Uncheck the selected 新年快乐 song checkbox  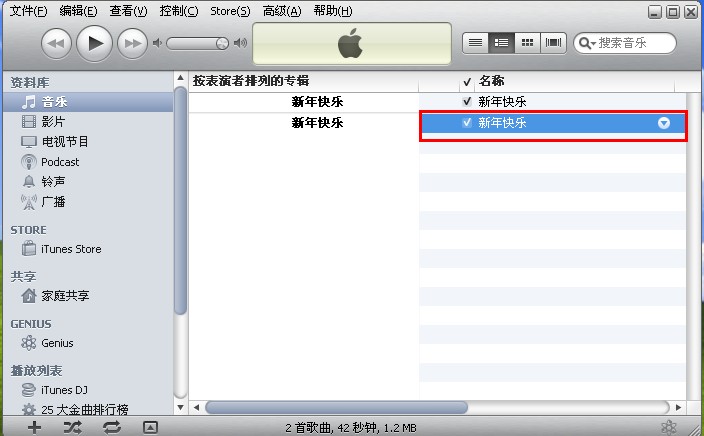click(467, 123)
